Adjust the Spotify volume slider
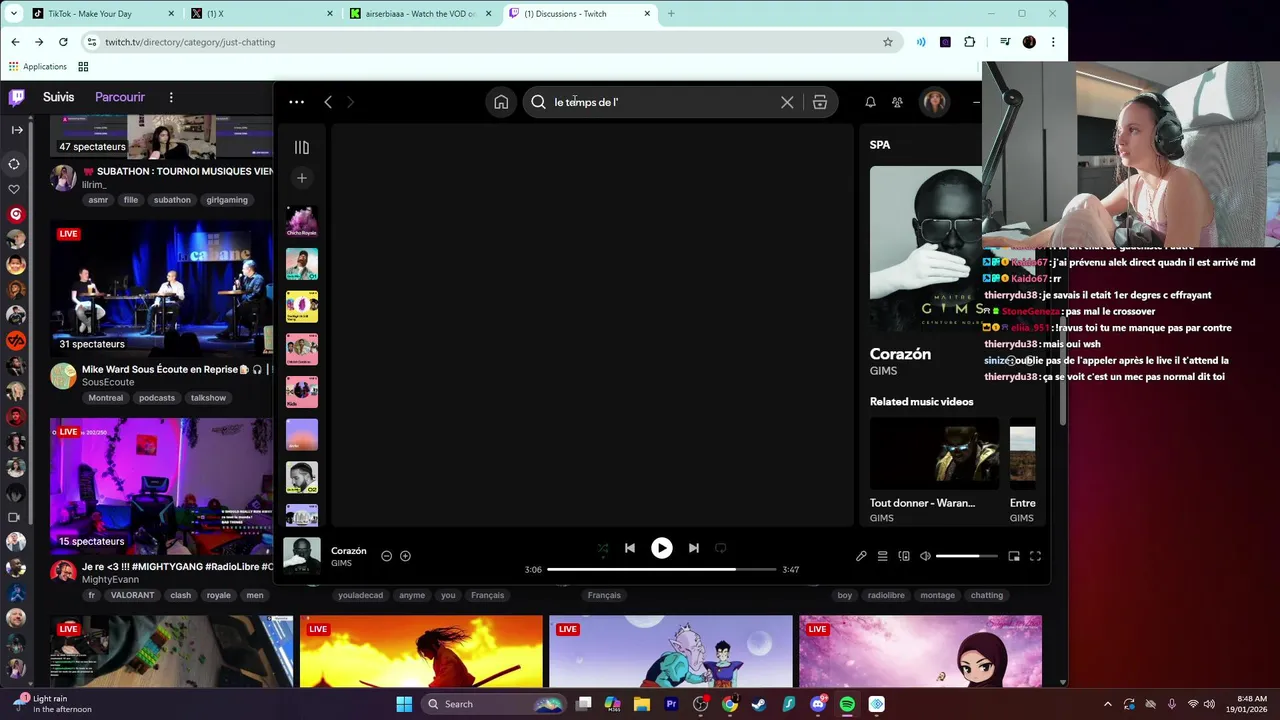Image resolution: width=1280 pixels, height=720 pixels. 966,556
